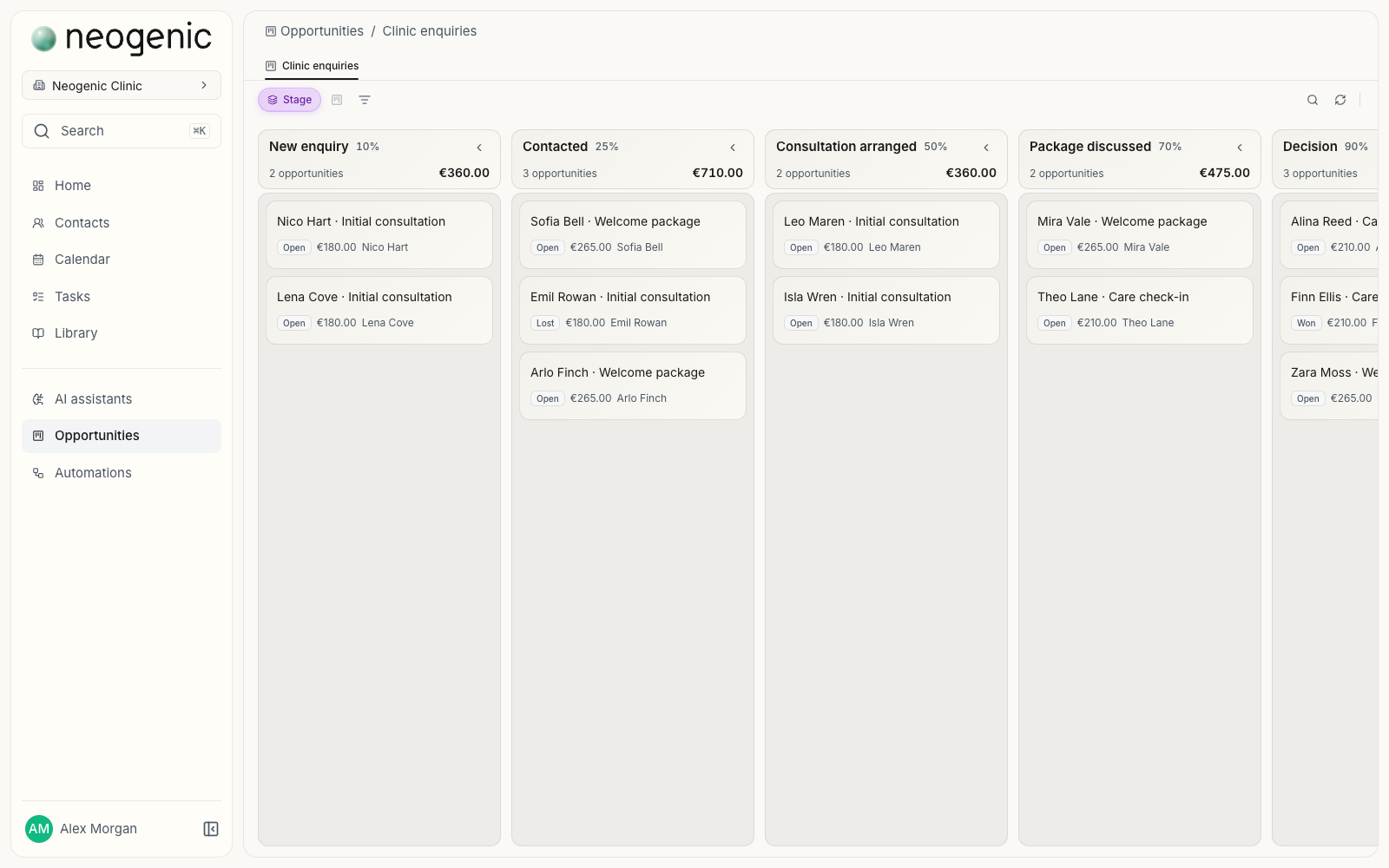The height and width of the screenshot is (868, 1389).
Task: Collapse the Consultation arranged column
Action: point(986,148)
